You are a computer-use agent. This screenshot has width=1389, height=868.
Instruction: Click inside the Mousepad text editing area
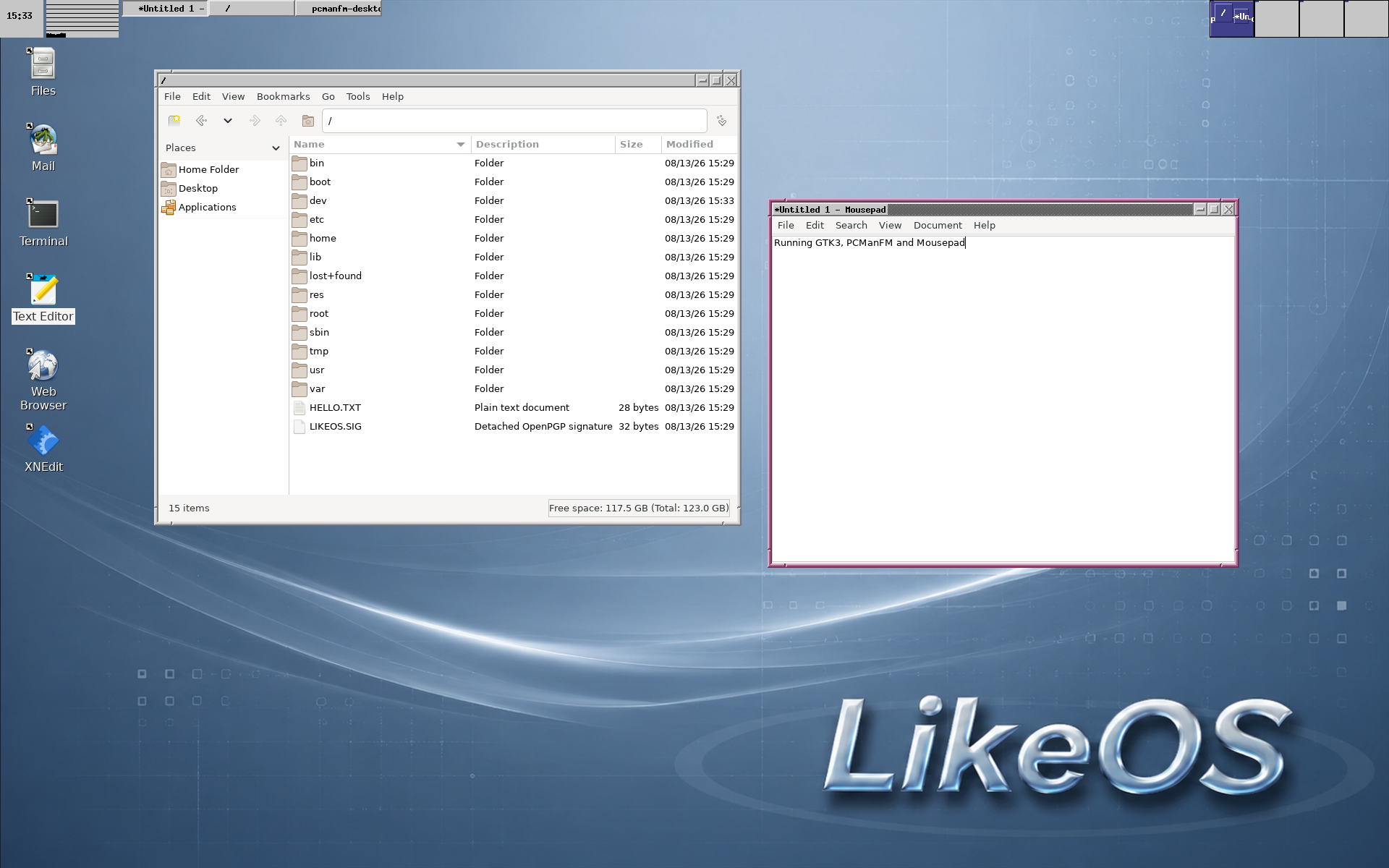[x=1003, y=399]
